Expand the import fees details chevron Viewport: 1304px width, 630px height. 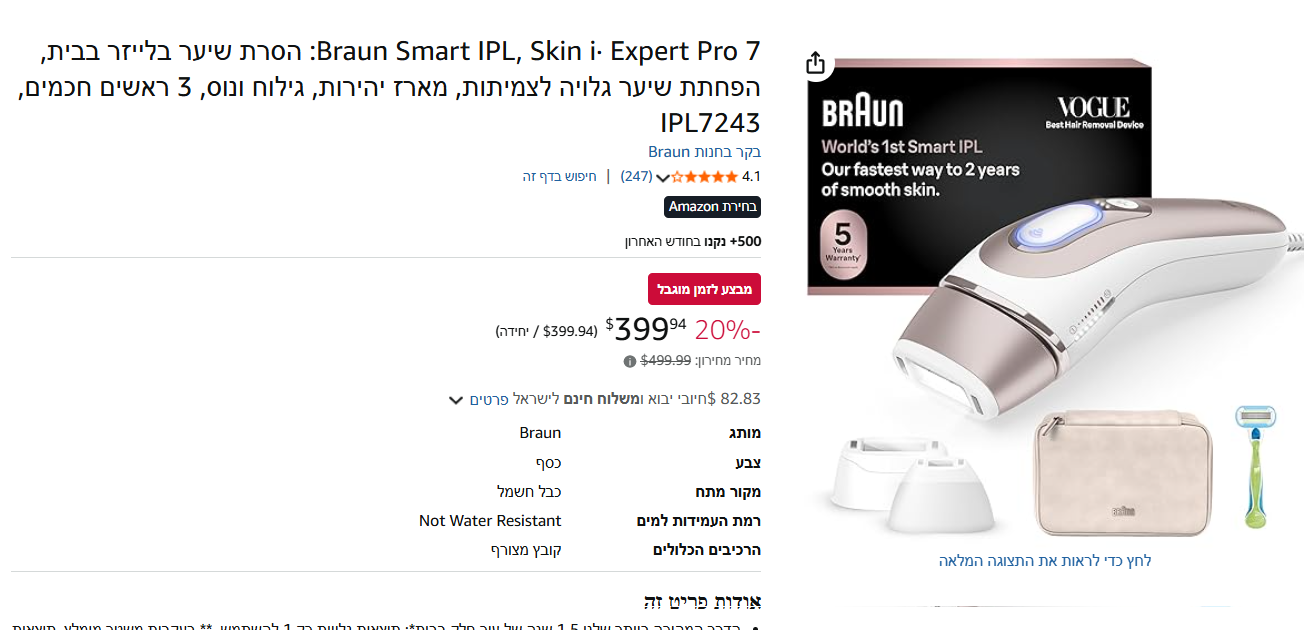coord(456,400)
